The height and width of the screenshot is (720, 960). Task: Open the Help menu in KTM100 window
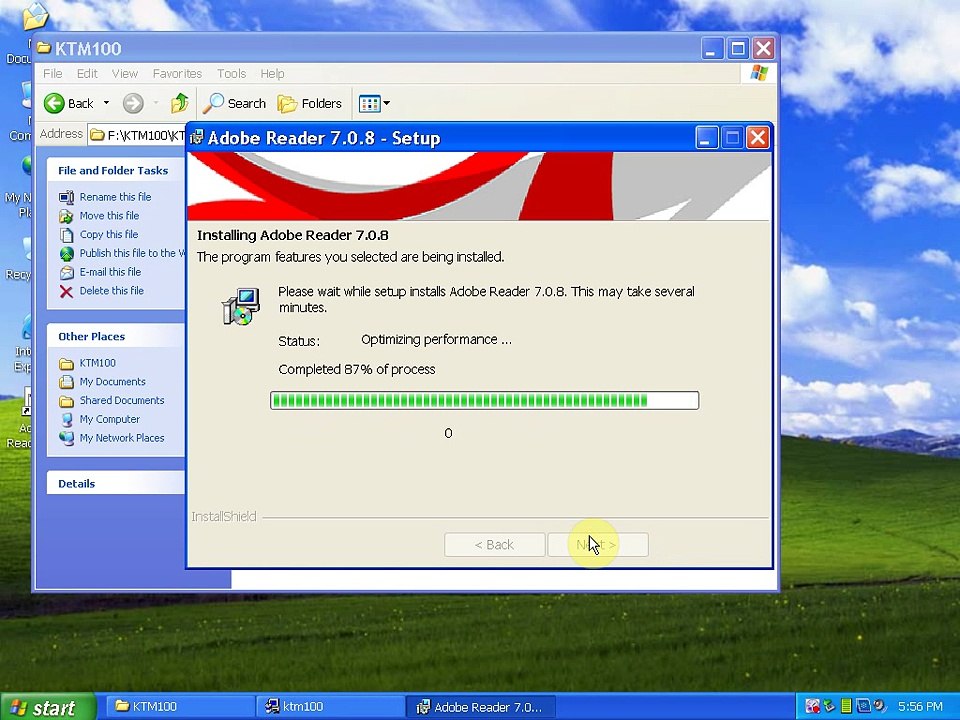(272, 73)
